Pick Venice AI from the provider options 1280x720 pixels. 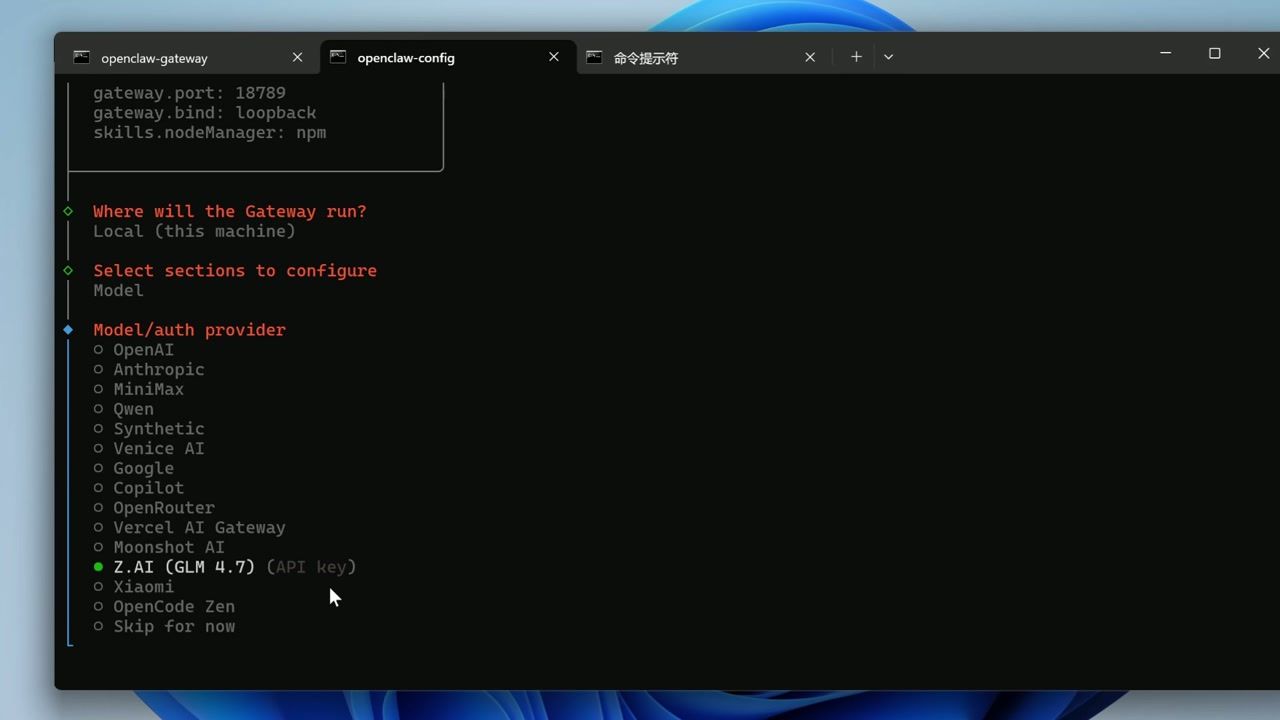158,448
